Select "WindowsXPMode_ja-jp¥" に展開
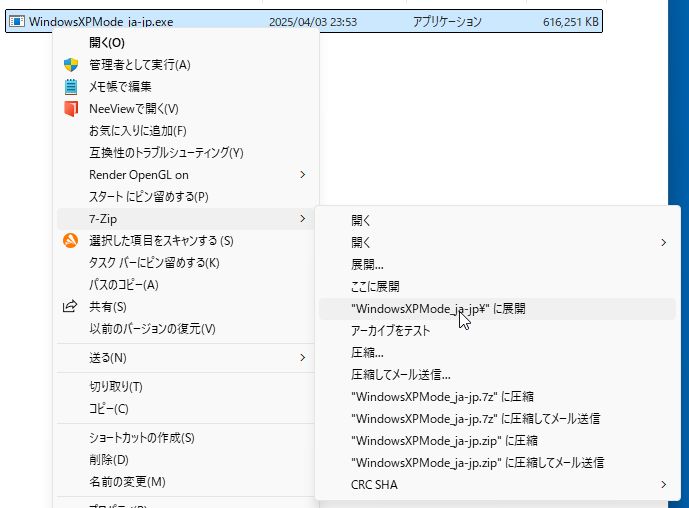 click(438, 309)
